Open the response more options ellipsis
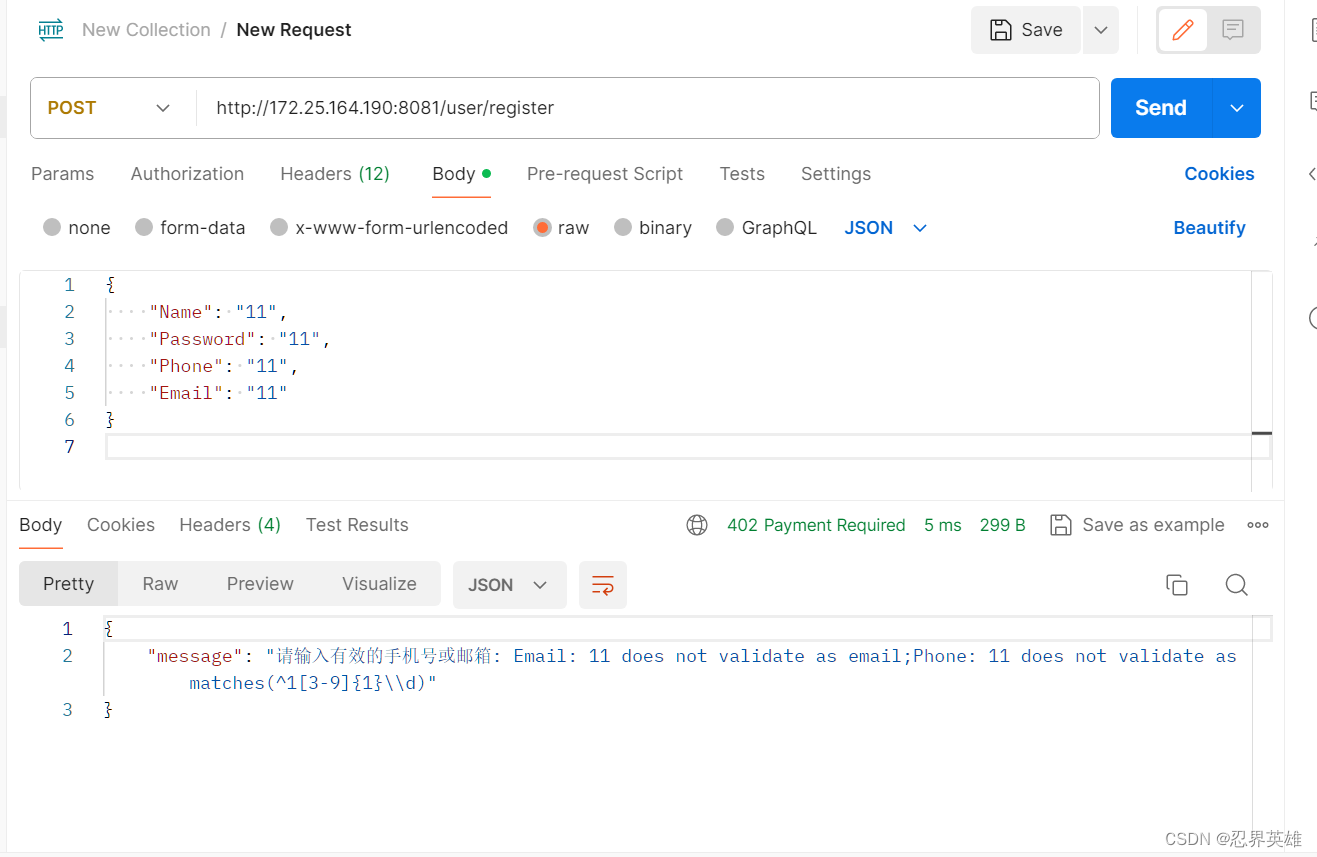This screenshot has height=857, width=1317. tap(1258, 525)
